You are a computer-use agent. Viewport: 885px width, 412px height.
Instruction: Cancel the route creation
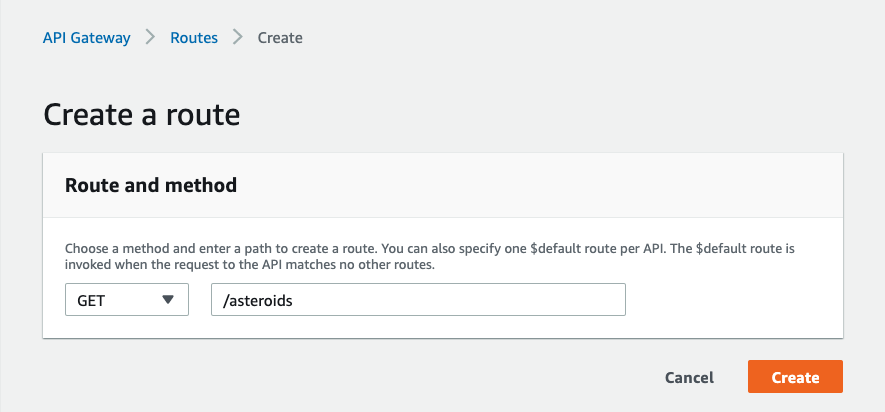pyautogui.click(x=689, y=377)
